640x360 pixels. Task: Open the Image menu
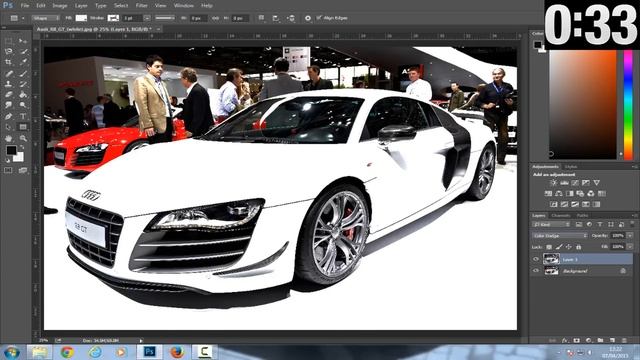[x=60, y=5]
